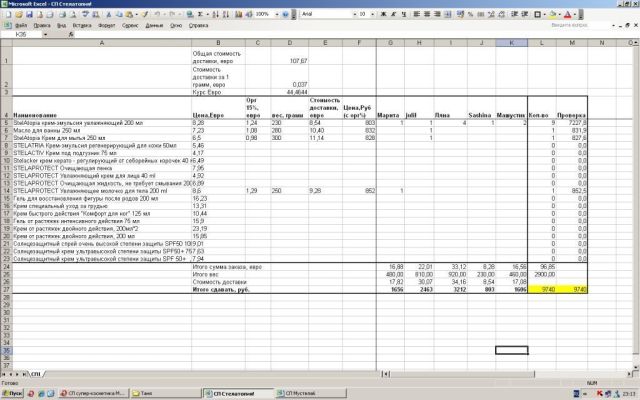Click the AutoSum sigma icon

pyautogui.click(x=200, y=14)
